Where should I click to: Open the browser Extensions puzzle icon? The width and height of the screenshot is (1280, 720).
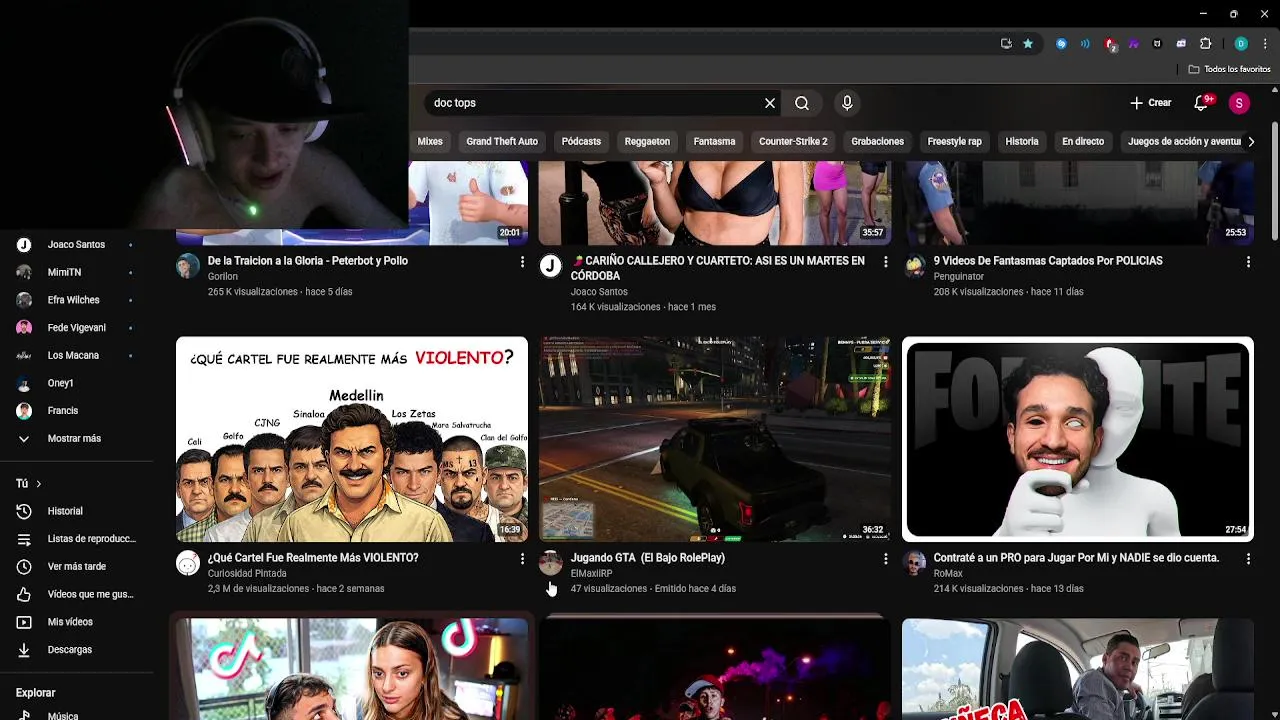1206,44
